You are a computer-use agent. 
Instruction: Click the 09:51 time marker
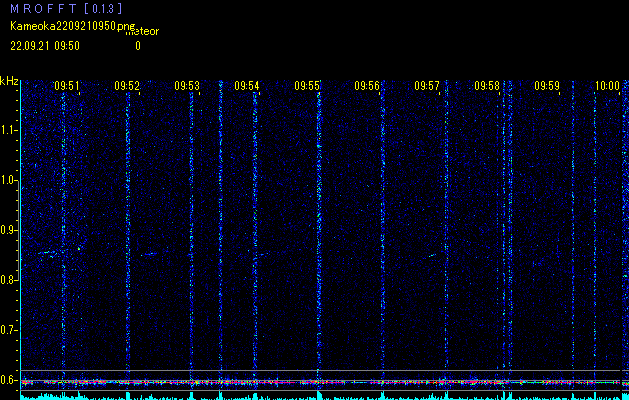67,86
